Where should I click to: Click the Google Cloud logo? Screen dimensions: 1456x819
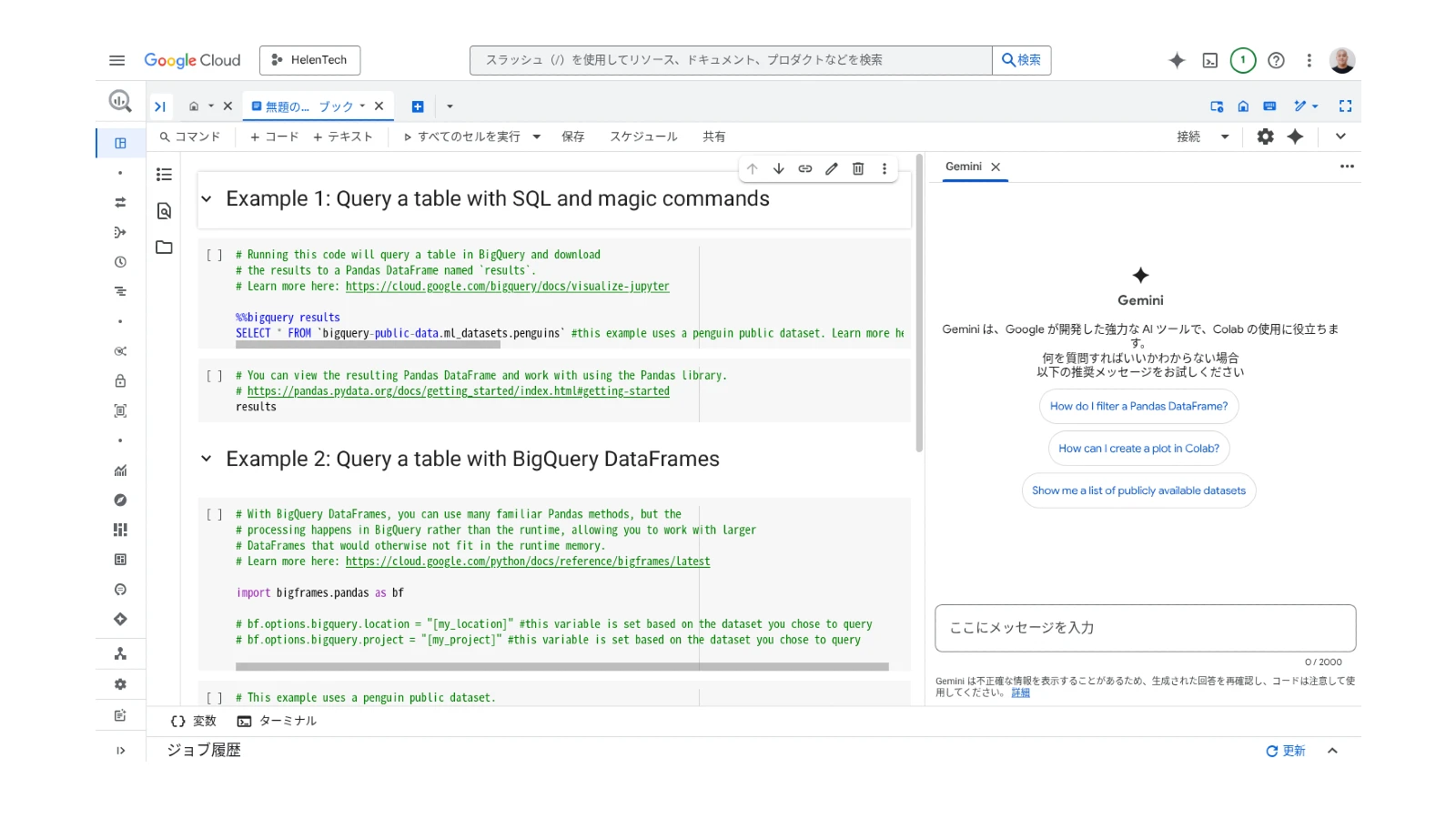[x=192, y=60]
